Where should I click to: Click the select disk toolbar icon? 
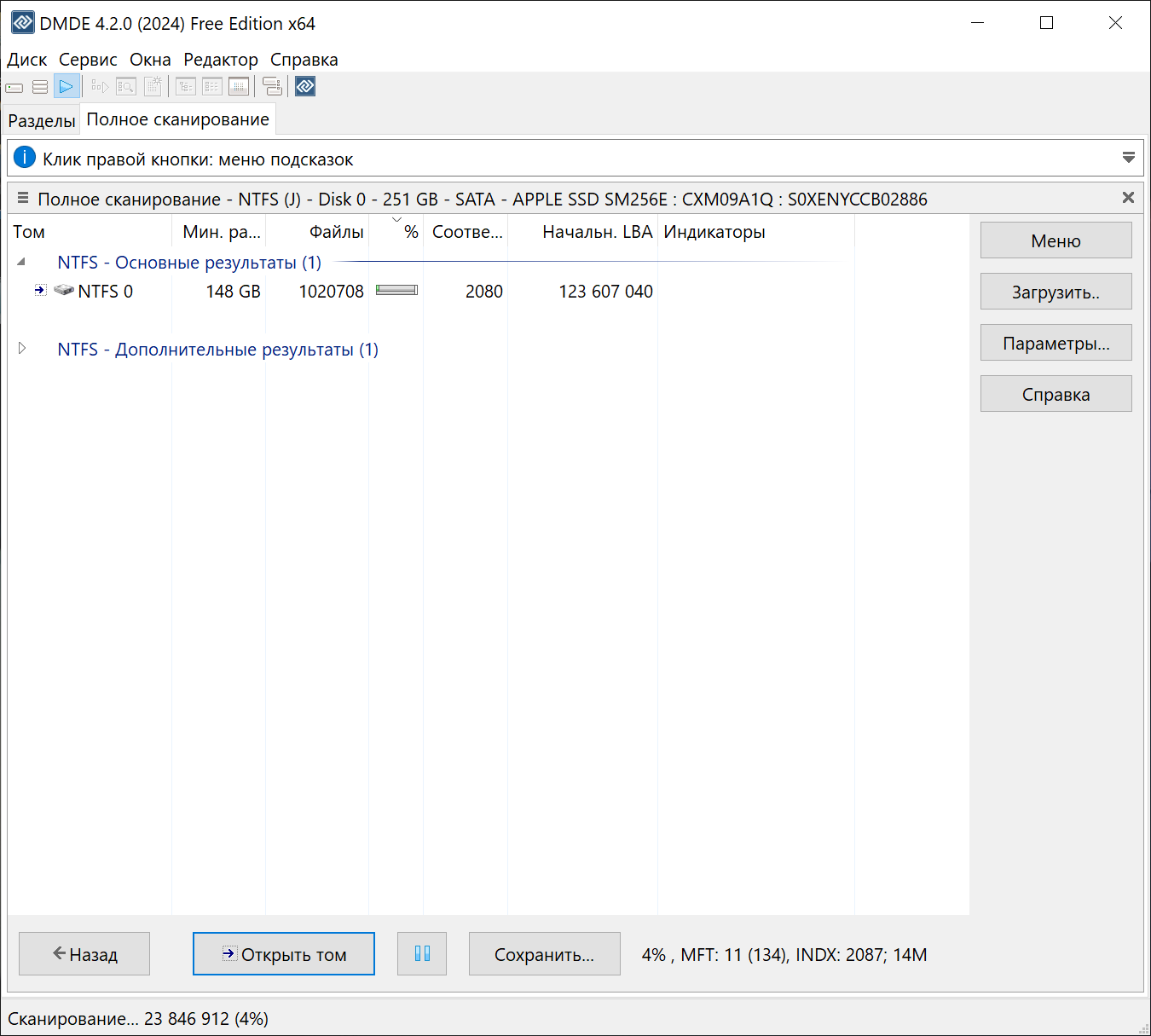(14, 87)
